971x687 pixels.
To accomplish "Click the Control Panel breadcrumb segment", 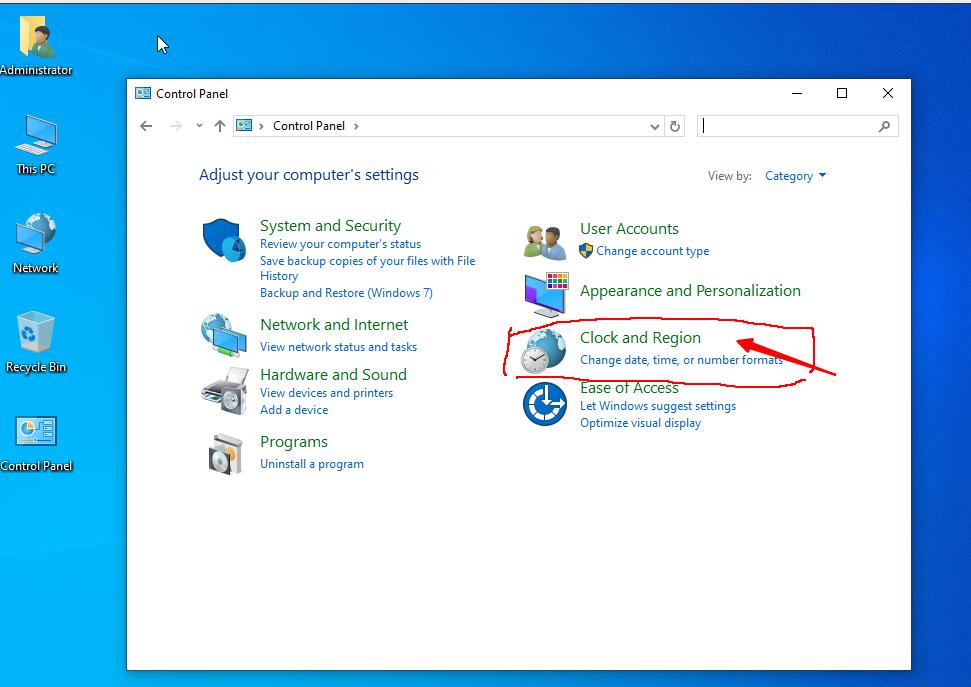I will (308, 126).
